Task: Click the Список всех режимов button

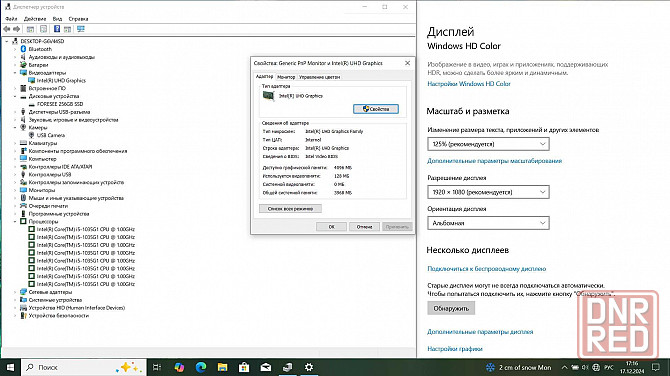Action: click(x=291, y=209)
